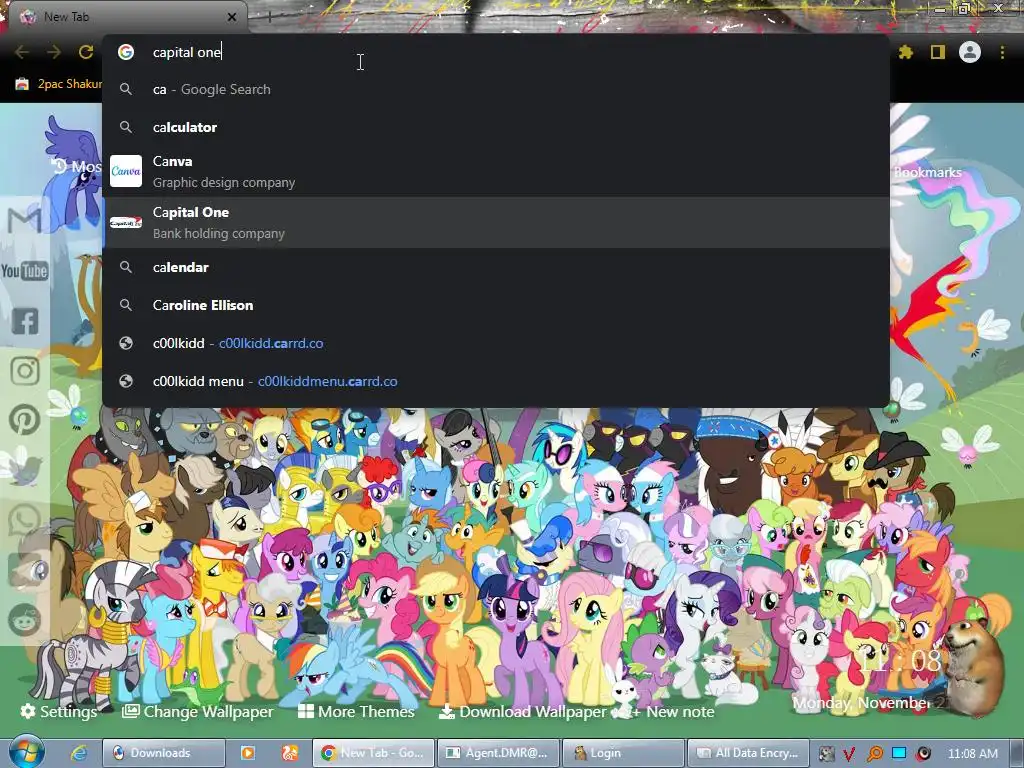Open the Reddit sidebar shortcut

pos(25,619)
